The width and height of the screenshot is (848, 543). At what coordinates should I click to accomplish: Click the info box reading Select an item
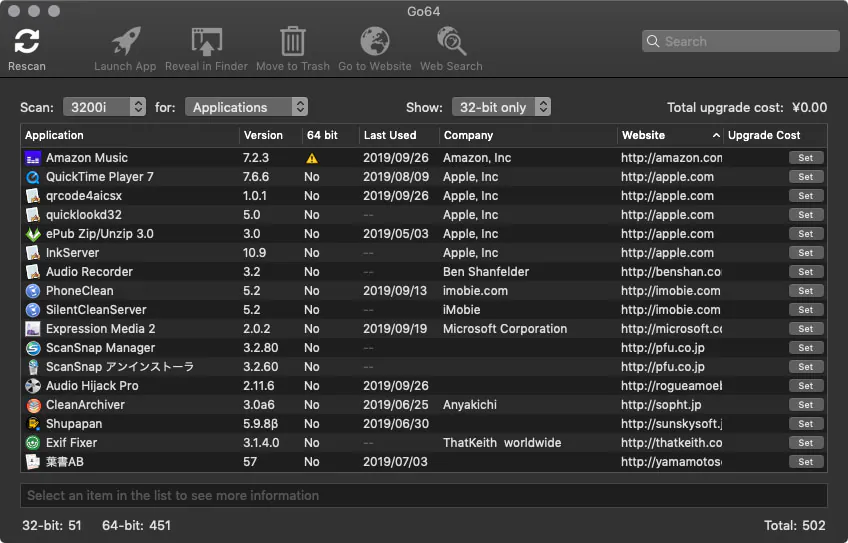424,495
